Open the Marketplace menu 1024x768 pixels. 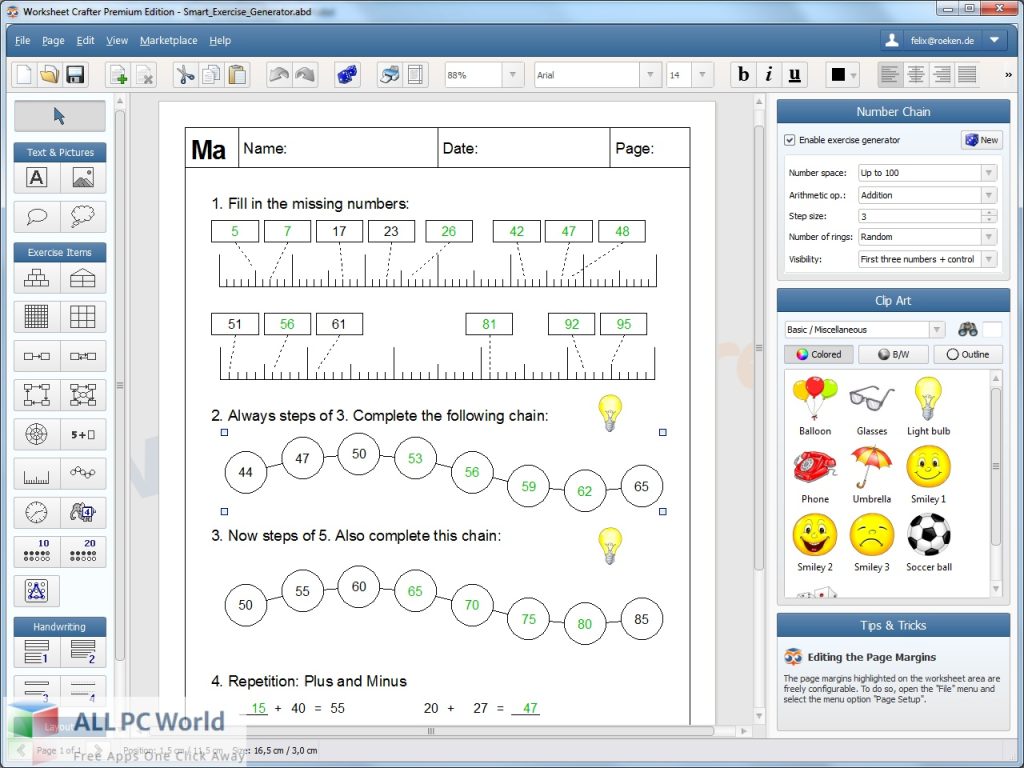(168, 41)
